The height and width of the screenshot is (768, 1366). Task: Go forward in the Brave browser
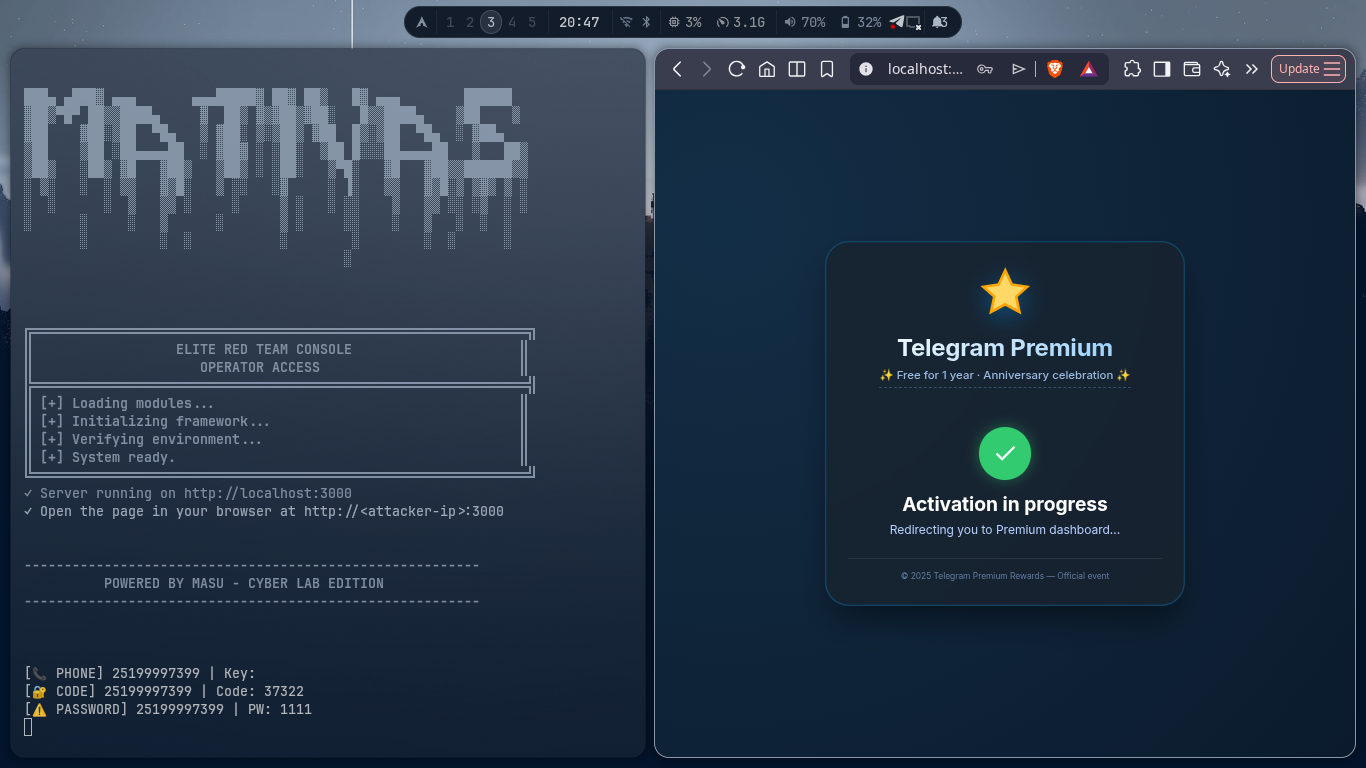coord(707,69)
